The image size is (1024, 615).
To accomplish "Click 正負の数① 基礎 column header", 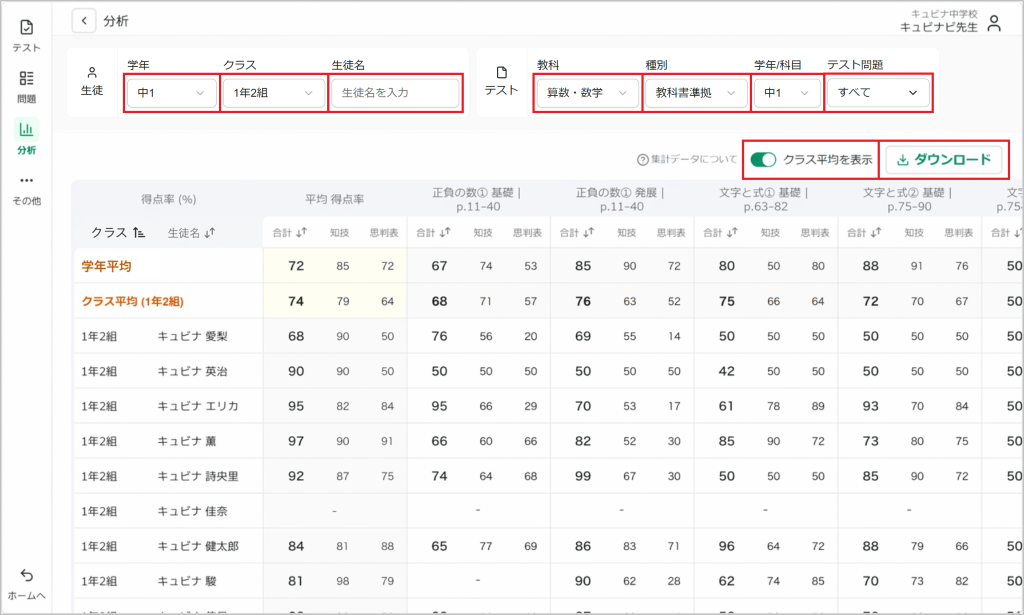I will 477,199.
